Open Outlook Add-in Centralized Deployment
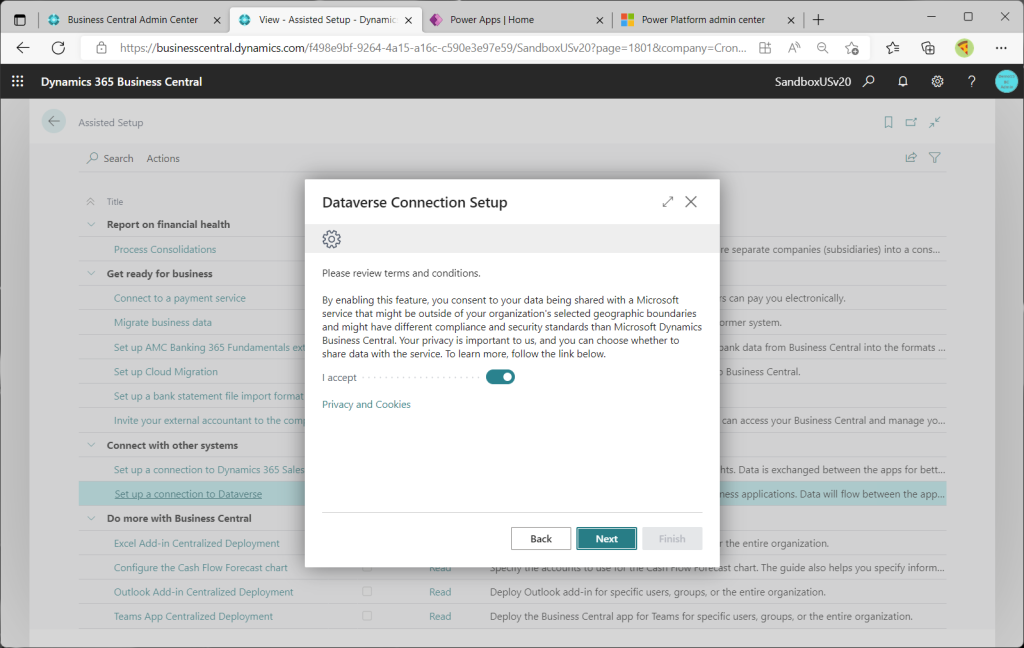Image resolution: width=1024 pixels, height=648 pixels. tap(204, 592)
